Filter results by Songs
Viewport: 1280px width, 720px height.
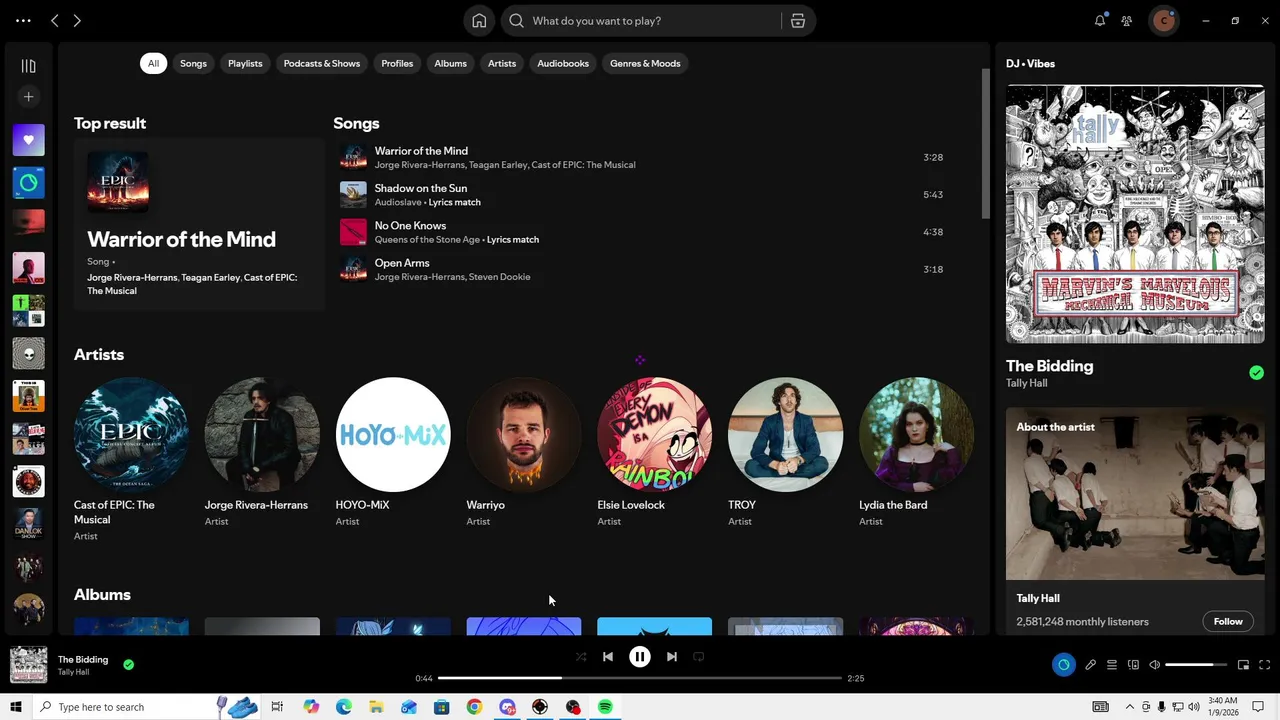(x=193, y=63)
